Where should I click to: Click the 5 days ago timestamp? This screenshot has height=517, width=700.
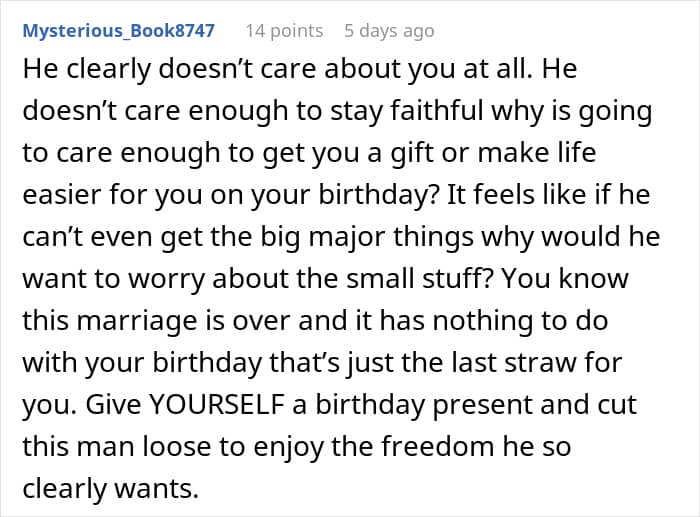389,30
